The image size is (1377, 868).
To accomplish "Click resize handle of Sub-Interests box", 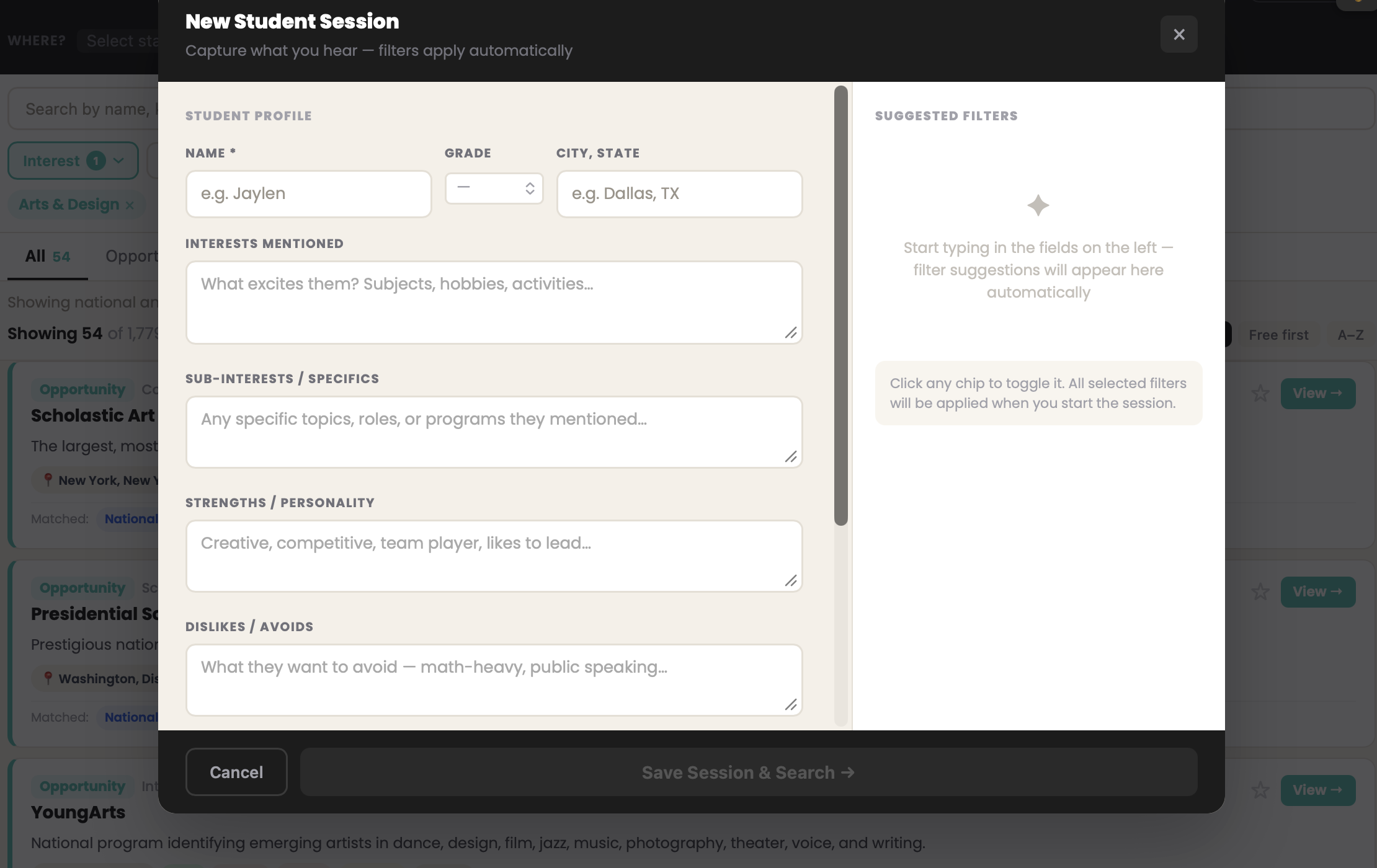I will (x=791, y=457).
